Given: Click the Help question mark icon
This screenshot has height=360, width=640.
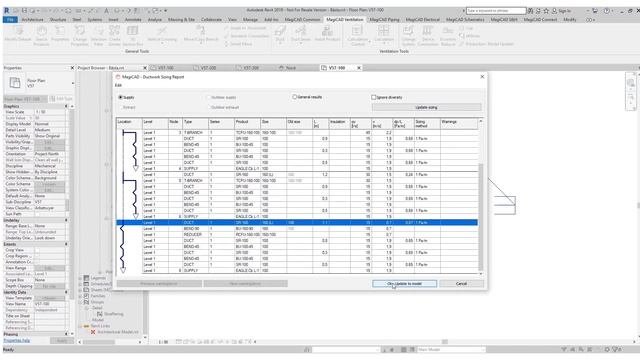Looking at the screenshot, I should [x=607, y=11].
